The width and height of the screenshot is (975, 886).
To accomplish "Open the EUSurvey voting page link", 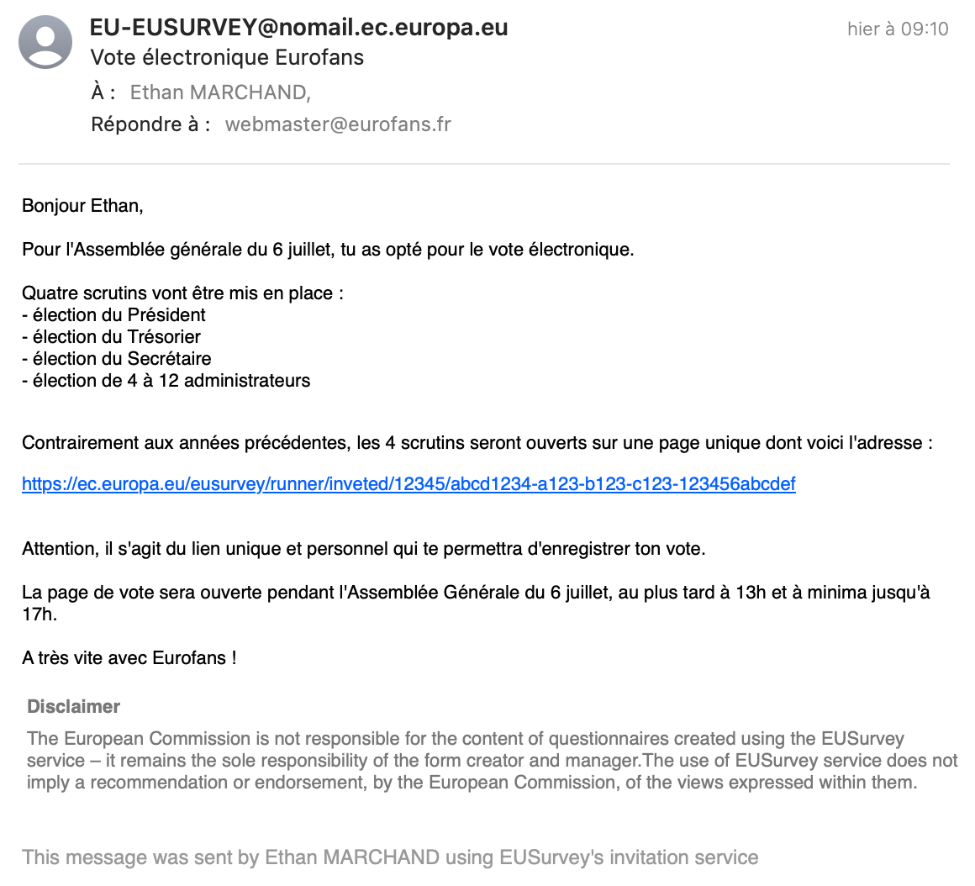I will [x=409, y=485].
